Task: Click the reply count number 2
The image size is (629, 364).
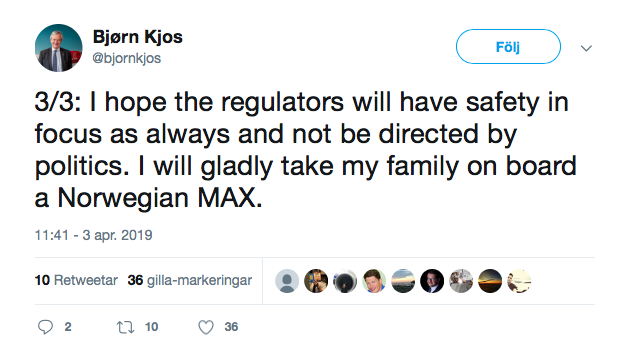Action: click(x=68, y=327)
